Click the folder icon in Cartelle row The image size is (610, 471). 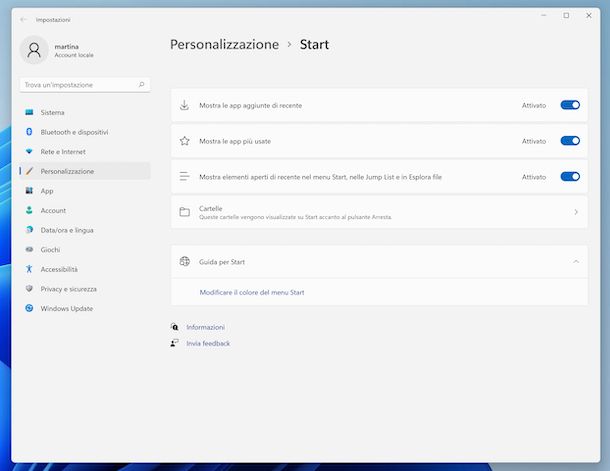click(x=184, y=212)
